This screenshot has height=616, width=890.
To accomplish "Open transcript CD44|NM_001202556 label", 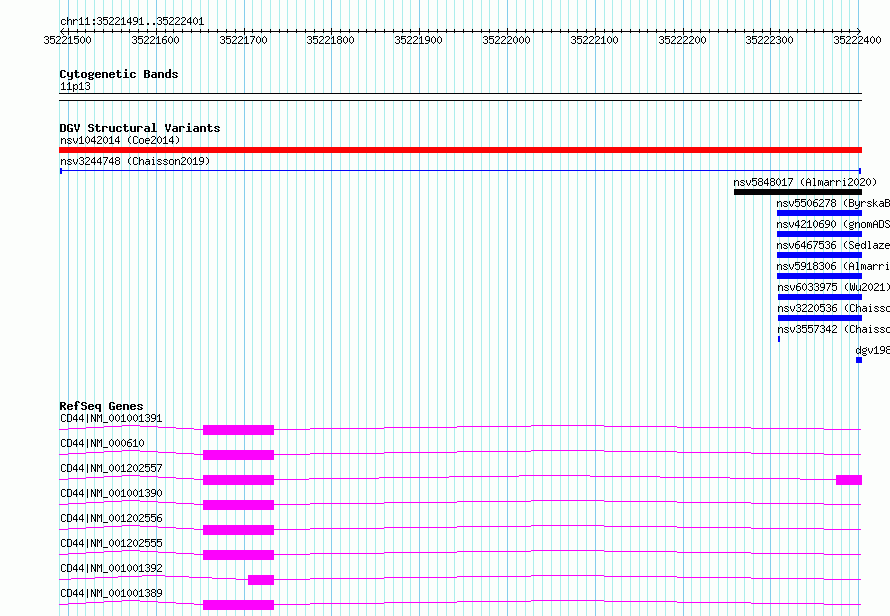I will click(111, 518).
